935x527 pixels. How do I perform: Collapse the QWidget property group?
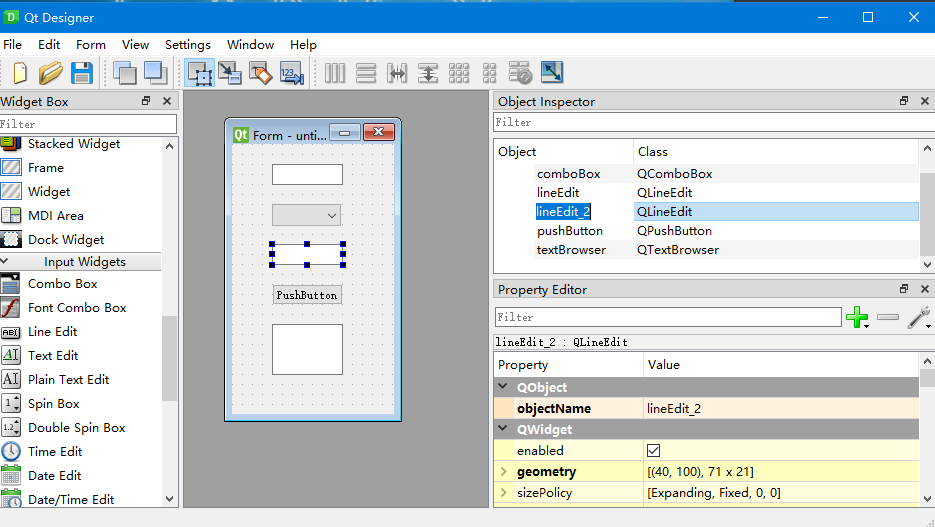[503, 429]
